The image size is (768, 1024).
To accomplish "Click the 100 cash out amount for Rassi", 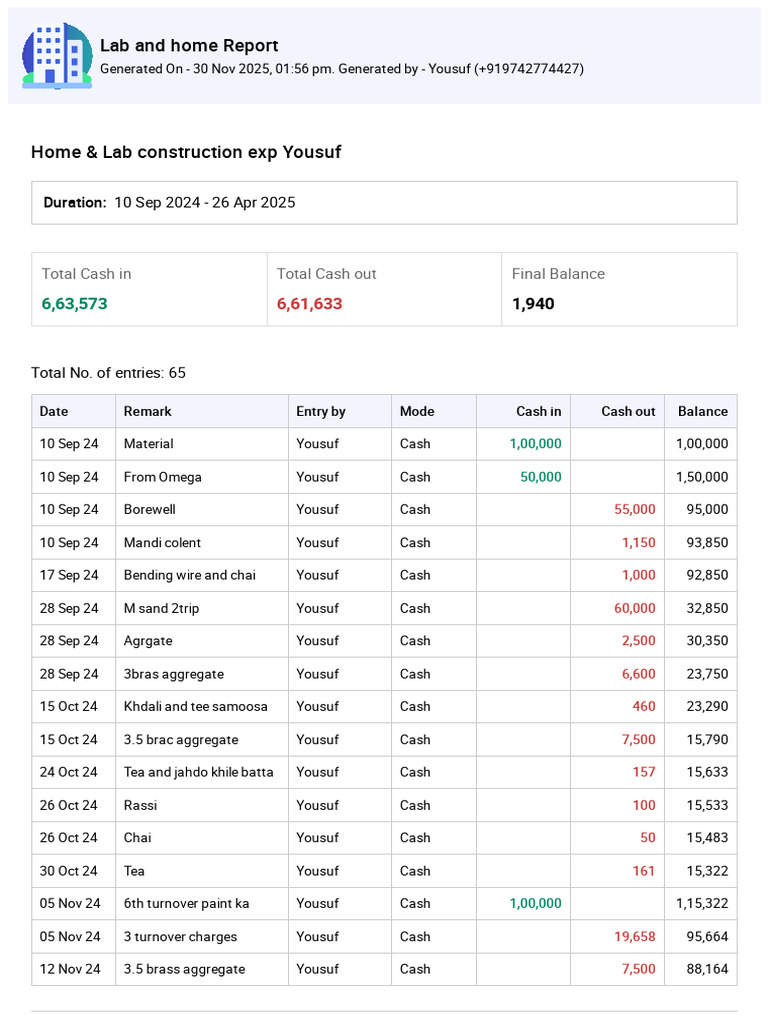I will tap(644, 805).
